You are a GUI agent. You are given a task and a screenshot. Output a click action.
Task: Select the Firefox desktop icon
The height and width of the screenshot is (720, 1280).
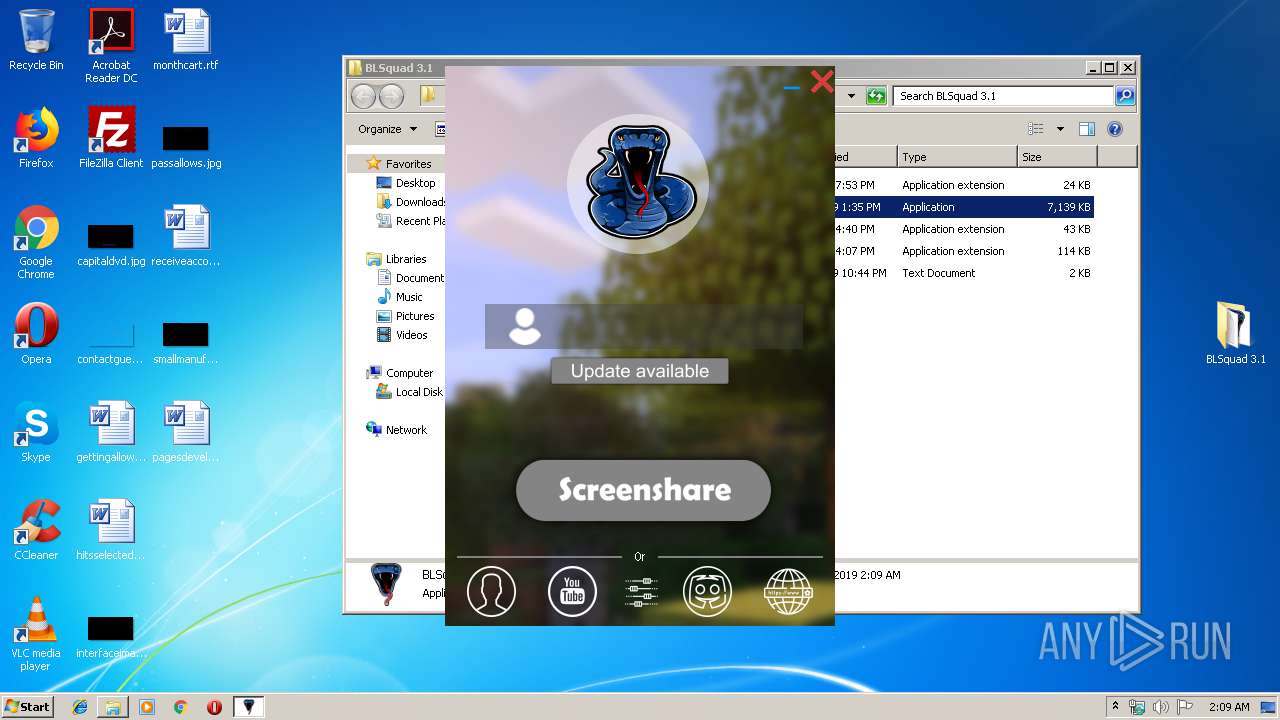36,138
